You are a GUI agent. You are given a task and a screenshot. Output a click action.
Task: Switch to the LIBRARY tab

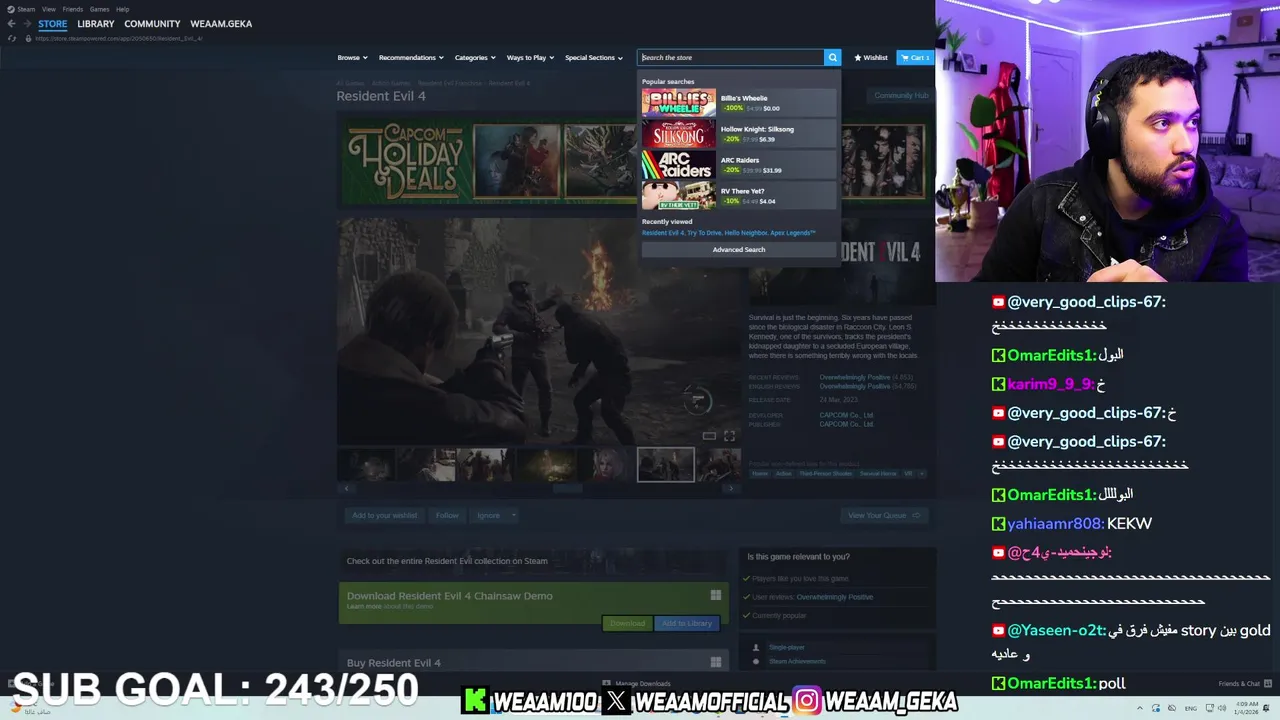pos(96,24)
